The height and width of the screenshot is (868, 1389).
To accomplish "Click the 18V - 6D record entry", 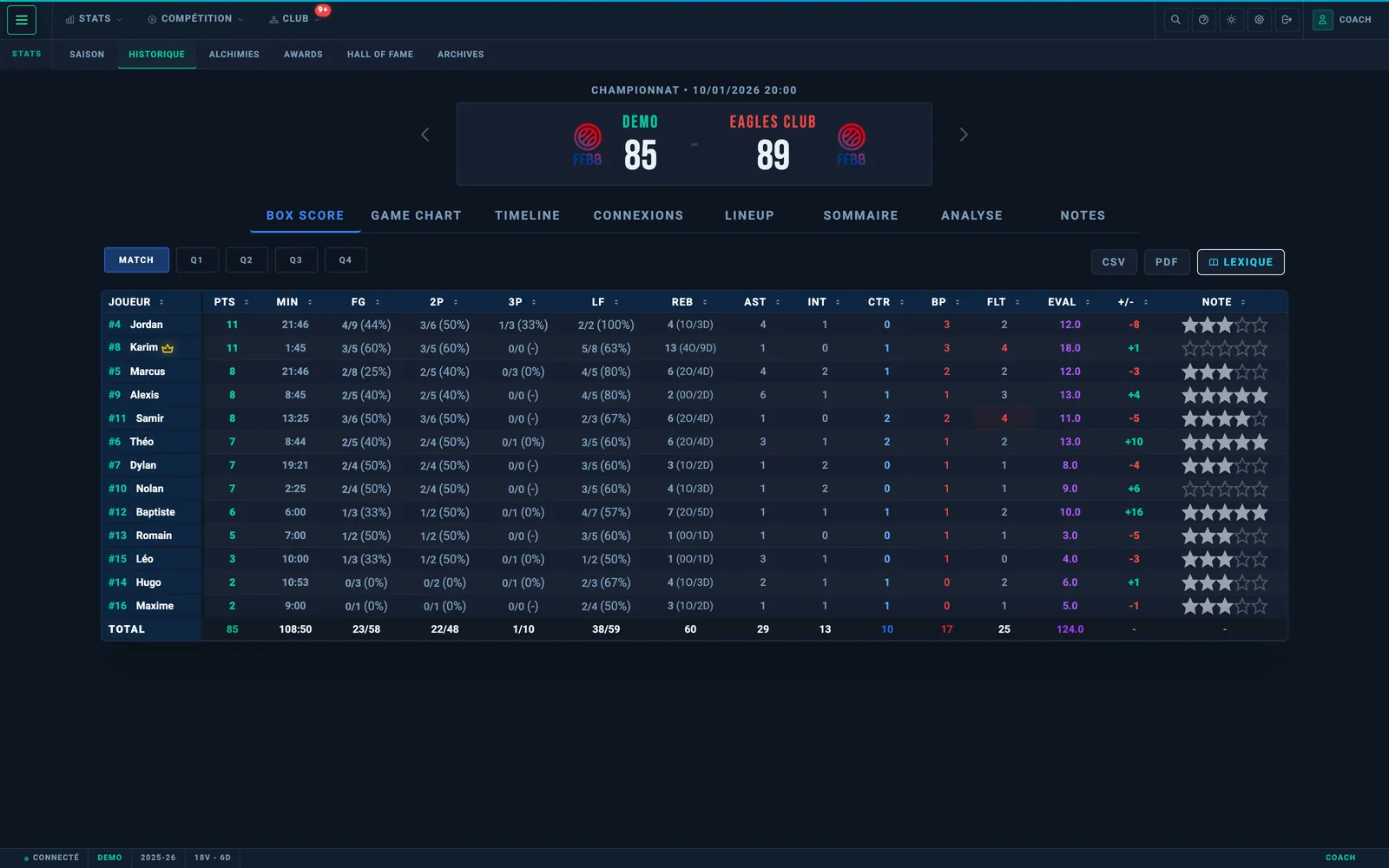I will (x=213, y=858).
